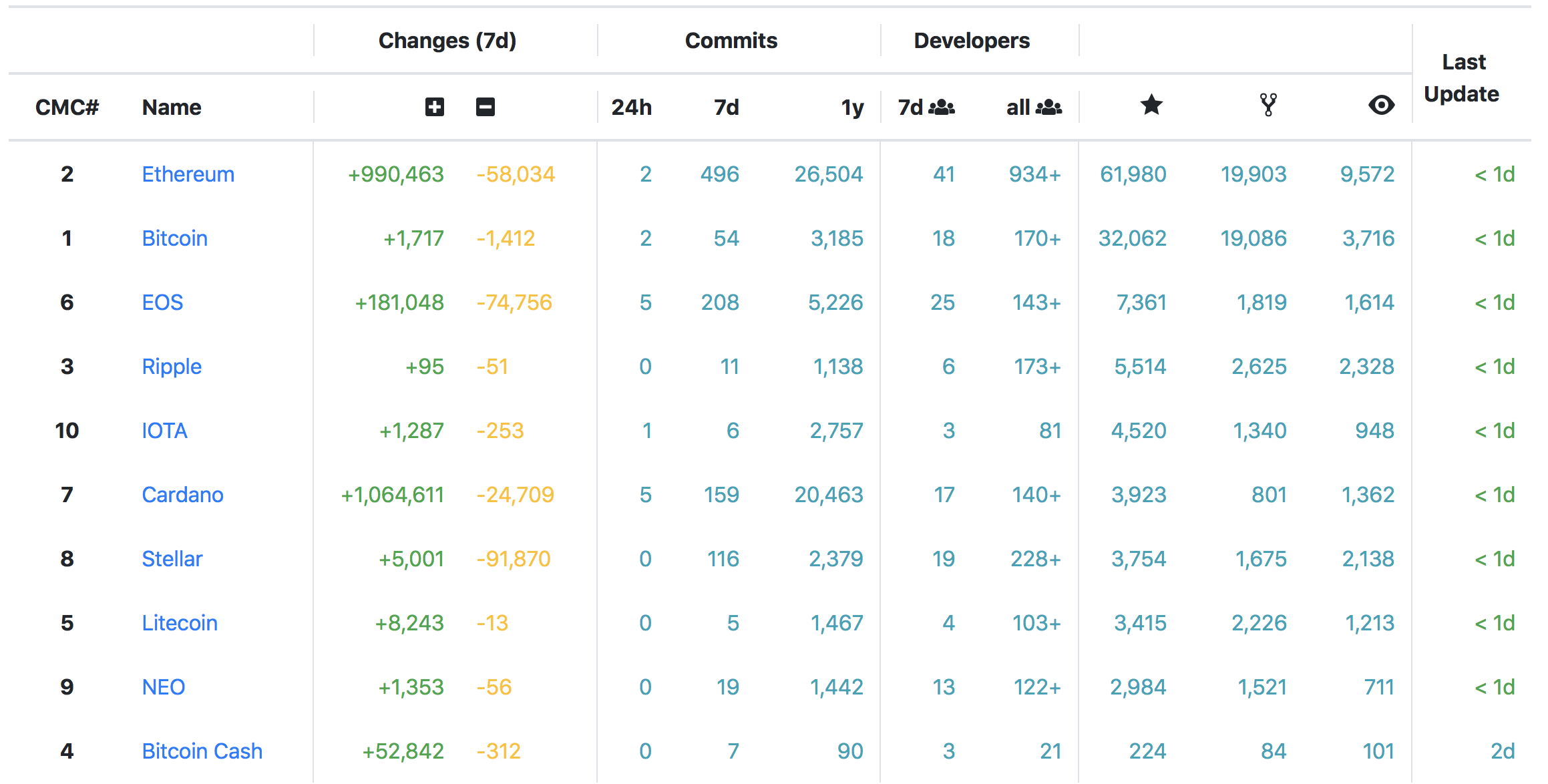Open the Bitcoin link

click(174, 238)
